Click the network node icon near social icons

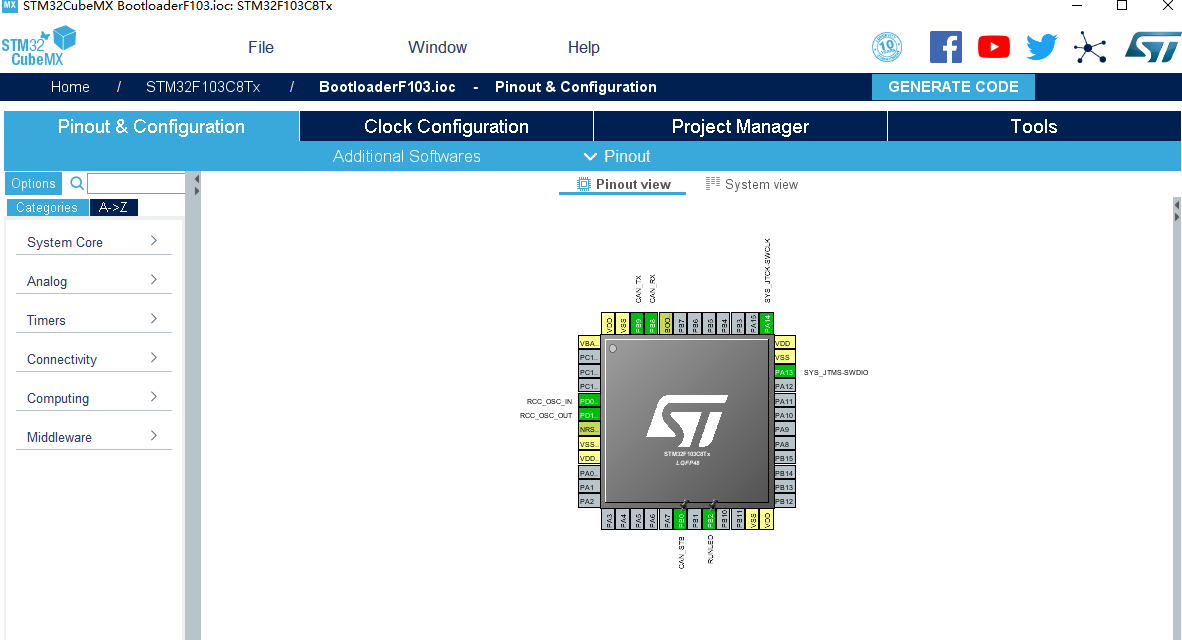[x=1090, y=46]
